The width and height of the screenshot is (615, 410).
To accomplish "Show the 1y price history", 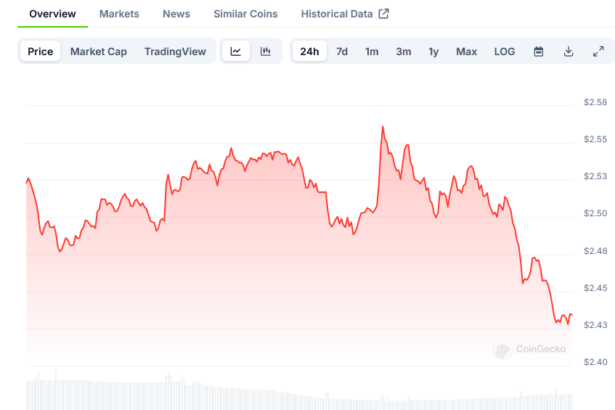I will tap(433, 51).
